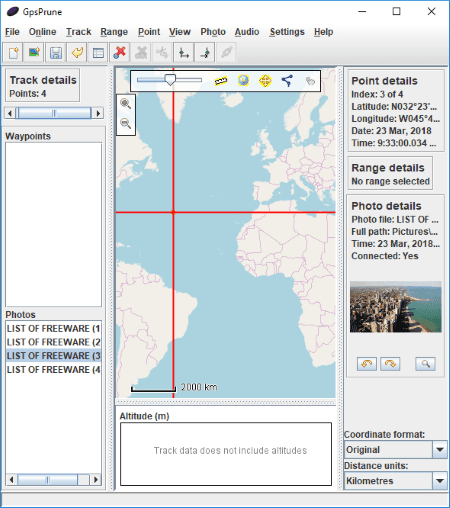The height and width of the screenshot is (508, 450).
Task: Click the Undo toolbar icon
Action: click(x=77, y=53)
